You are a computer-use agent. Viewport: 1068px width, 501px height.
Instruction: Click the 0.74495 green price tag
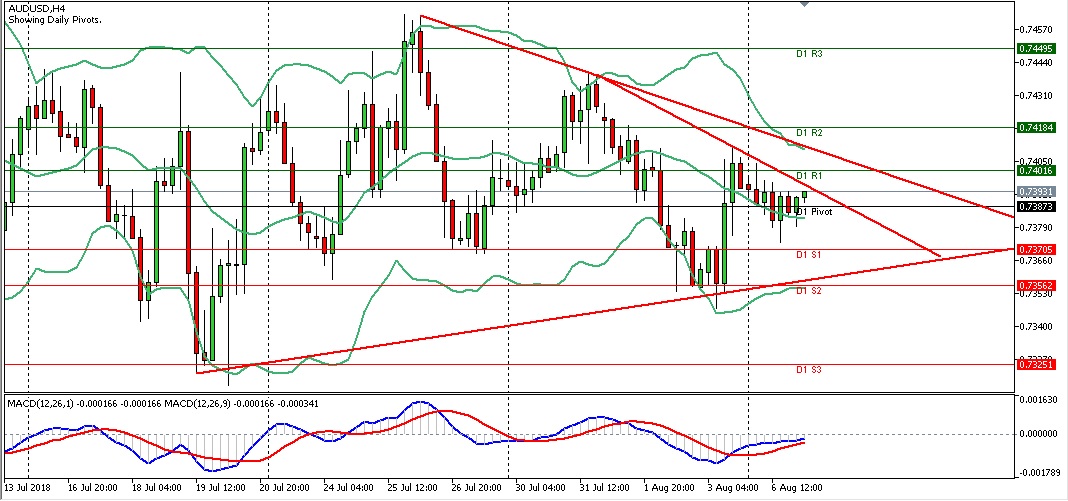pos(1036,48)
